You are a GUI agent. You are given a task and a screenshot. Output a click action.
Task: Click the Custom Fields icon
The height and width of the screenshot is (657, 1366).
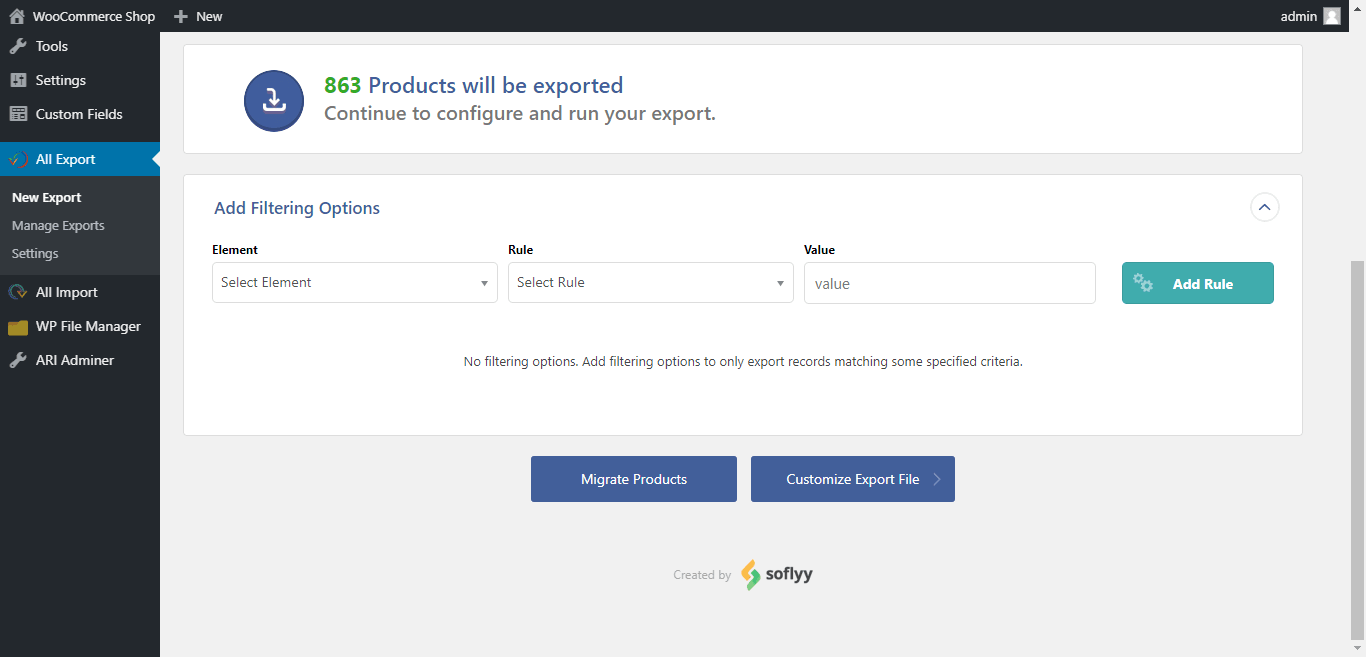pyautogui.click(x=18, y=114)
